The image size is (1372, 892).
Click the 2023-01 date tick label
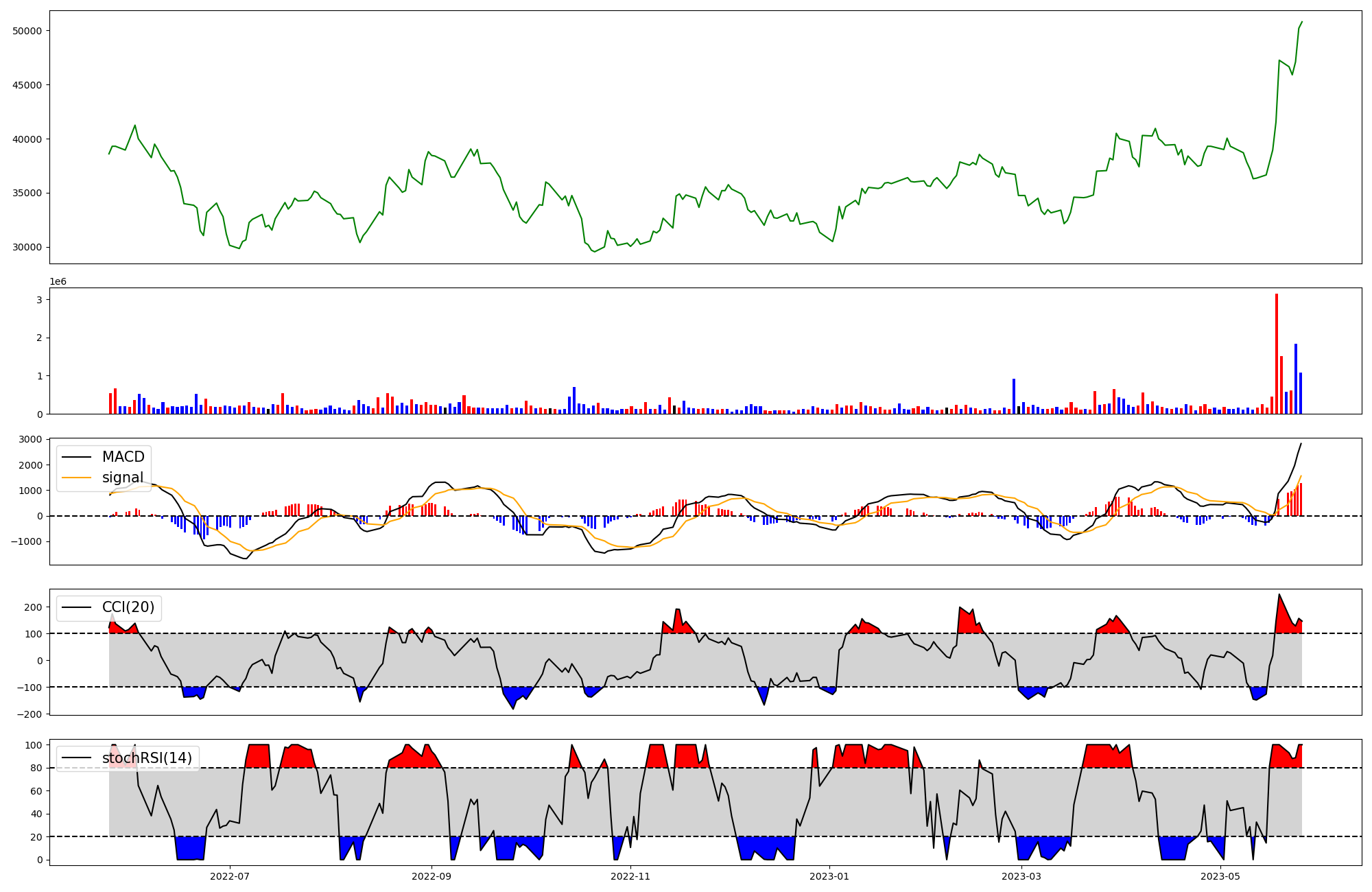tap(829, 876)
